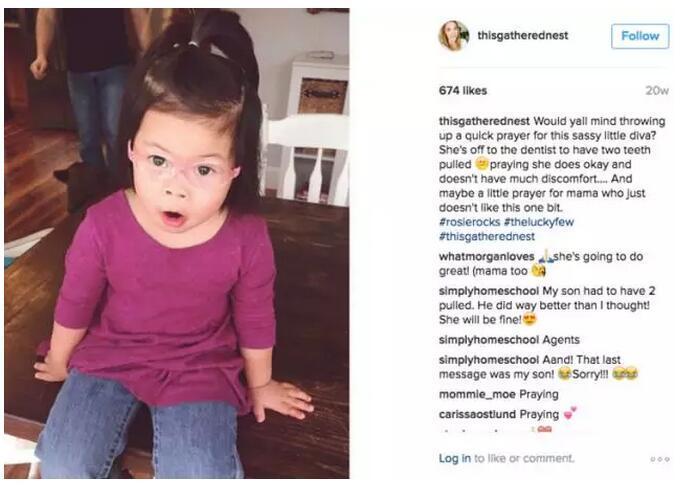Open thisgatherednest username in the header
The image size is (684, 493).
523,35
